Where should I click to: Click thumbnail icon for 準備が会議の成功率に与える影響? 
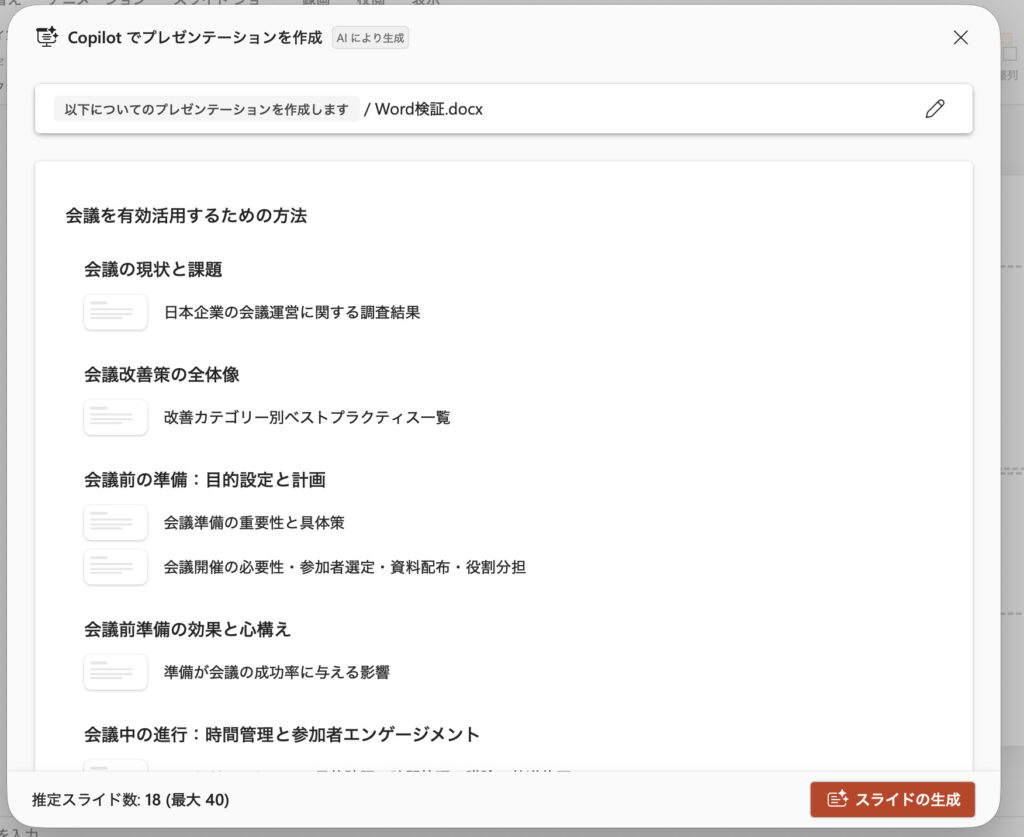[115, 672]
